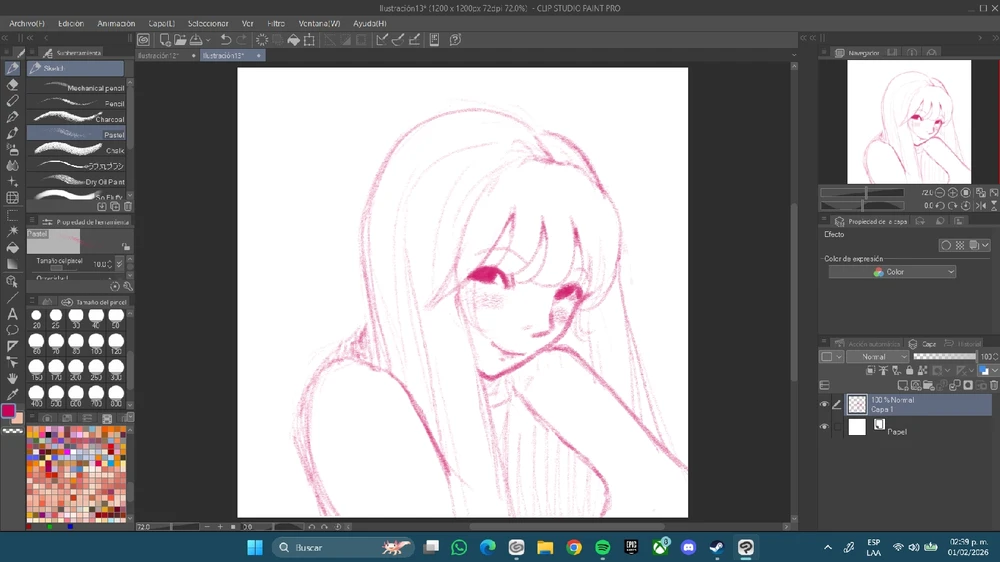Click Delete sub tool trash icon
1000x562 pixels.
point(128,207)
